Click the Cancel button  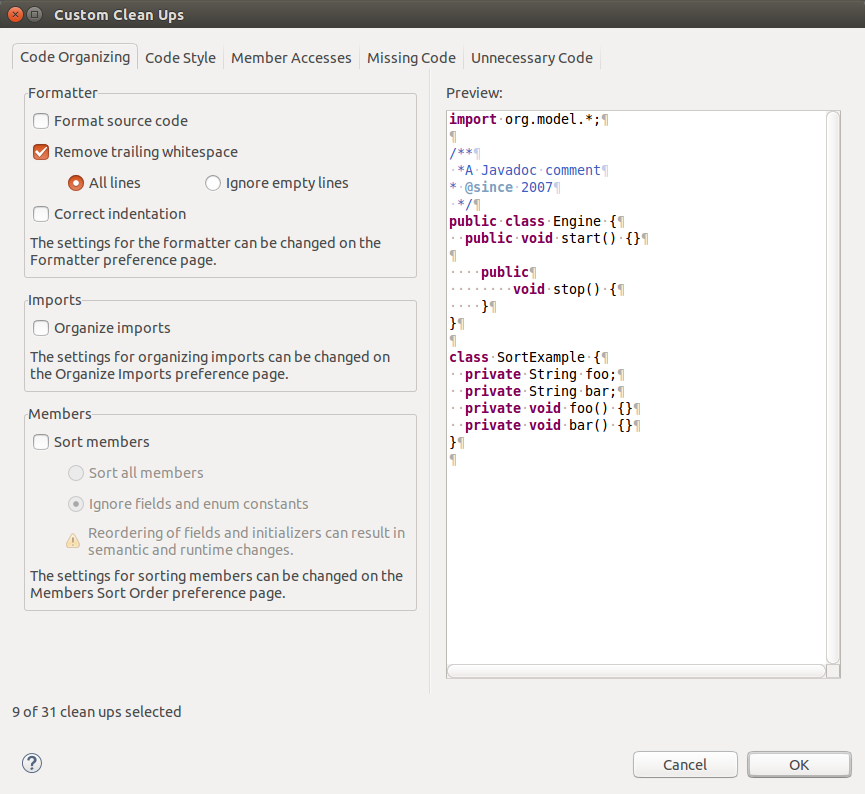pos(685,764)
